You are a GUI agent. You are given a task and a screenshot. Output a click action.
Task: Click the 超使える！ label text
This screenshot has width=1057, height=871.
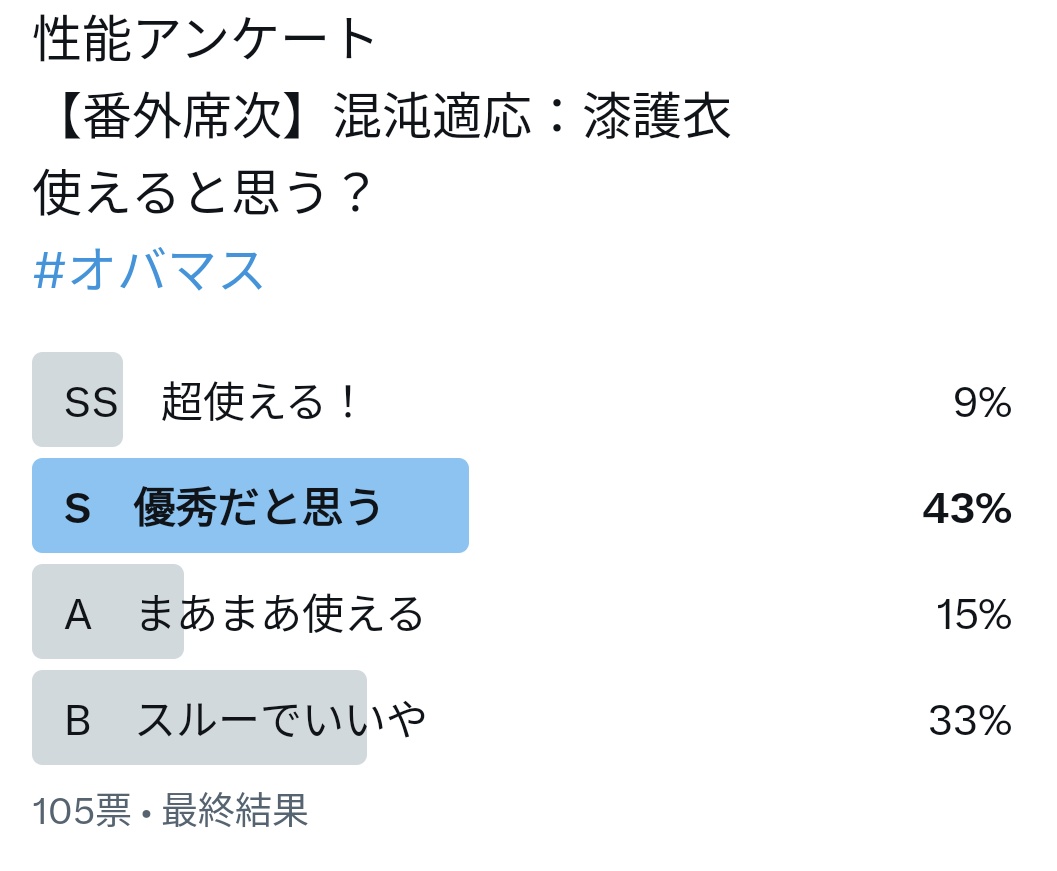click(x=259, y=401)
